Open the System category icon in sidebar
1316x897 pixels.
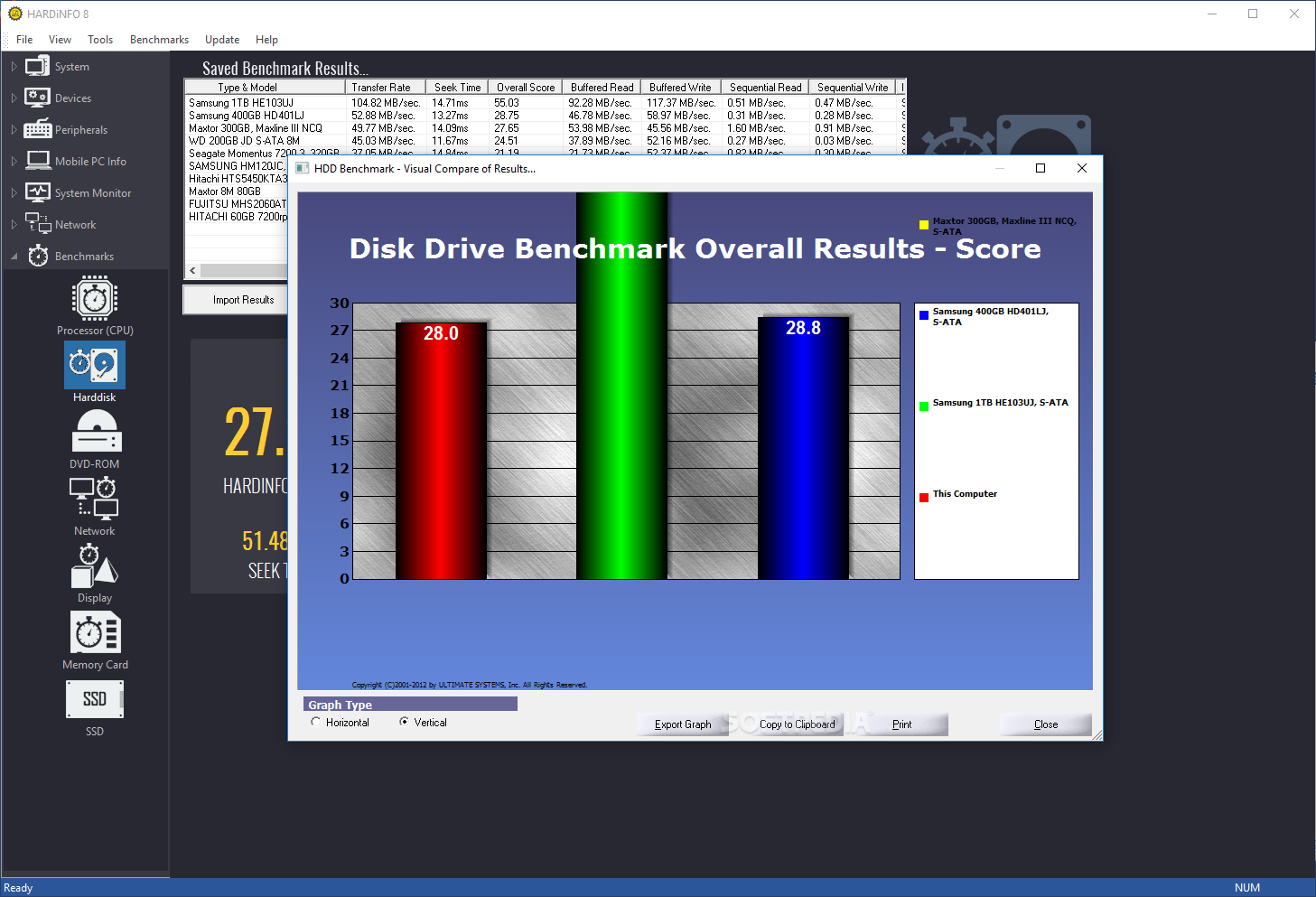click(37, 66)
